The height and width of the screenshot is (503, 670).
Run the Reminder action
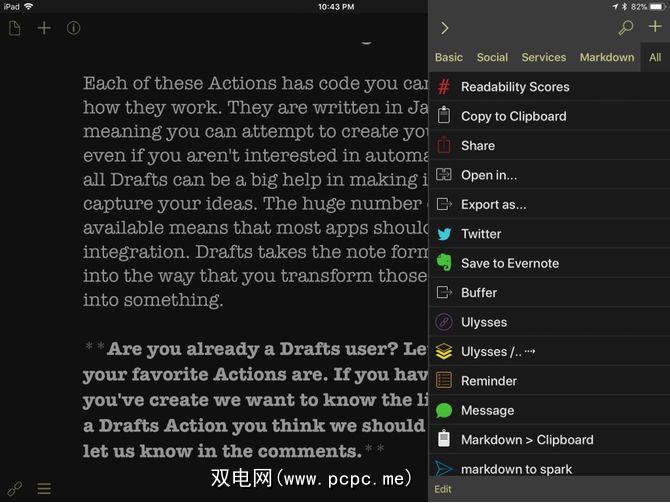[549, 381]
